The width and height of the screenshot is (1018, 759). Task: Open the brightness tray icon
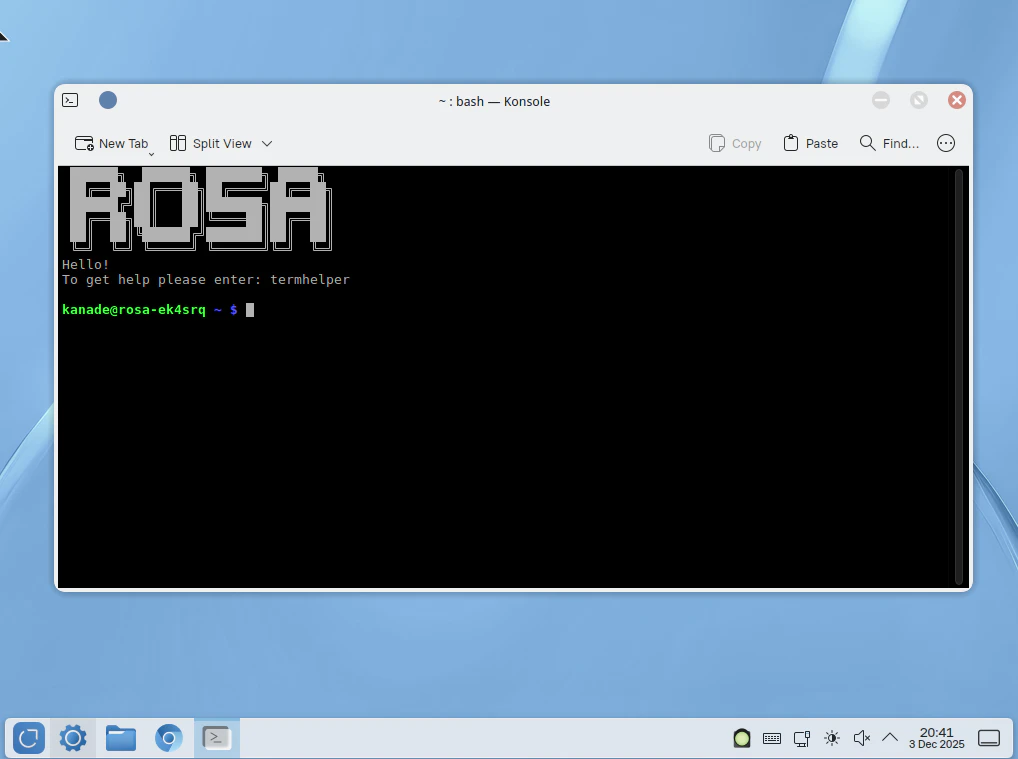pos(832,738)
